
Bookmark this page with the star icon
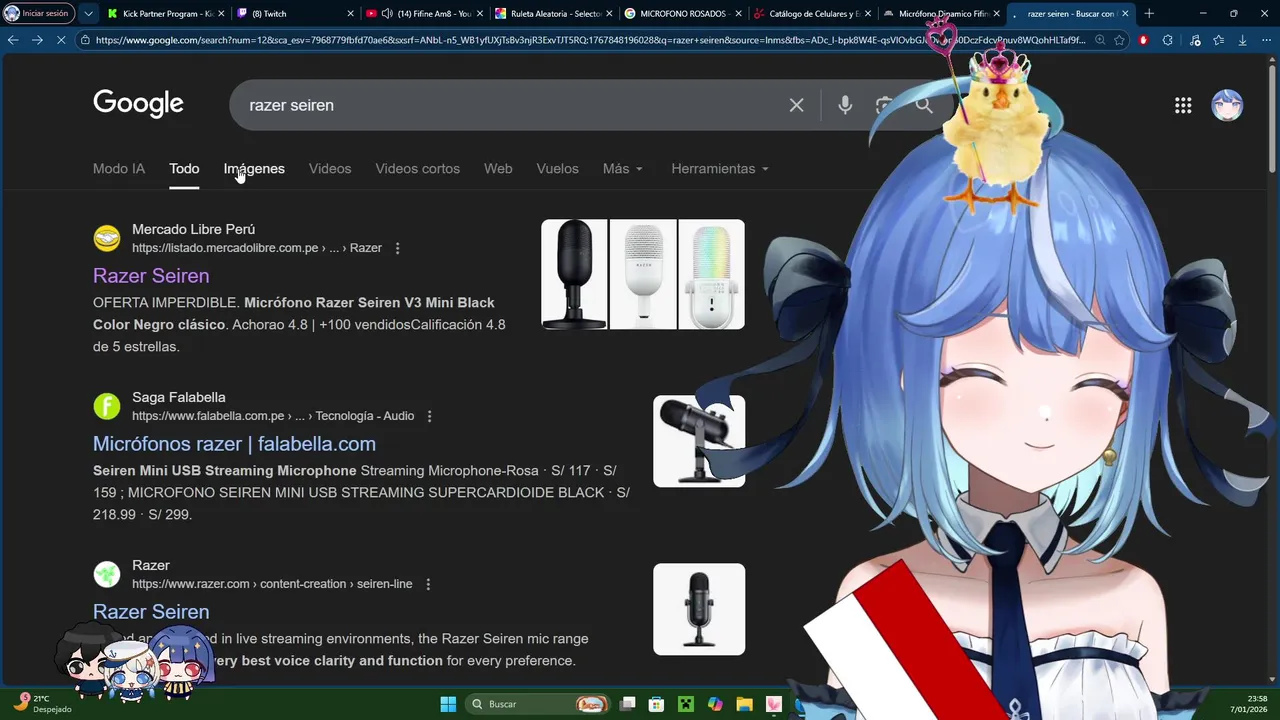coord(1119,40)
